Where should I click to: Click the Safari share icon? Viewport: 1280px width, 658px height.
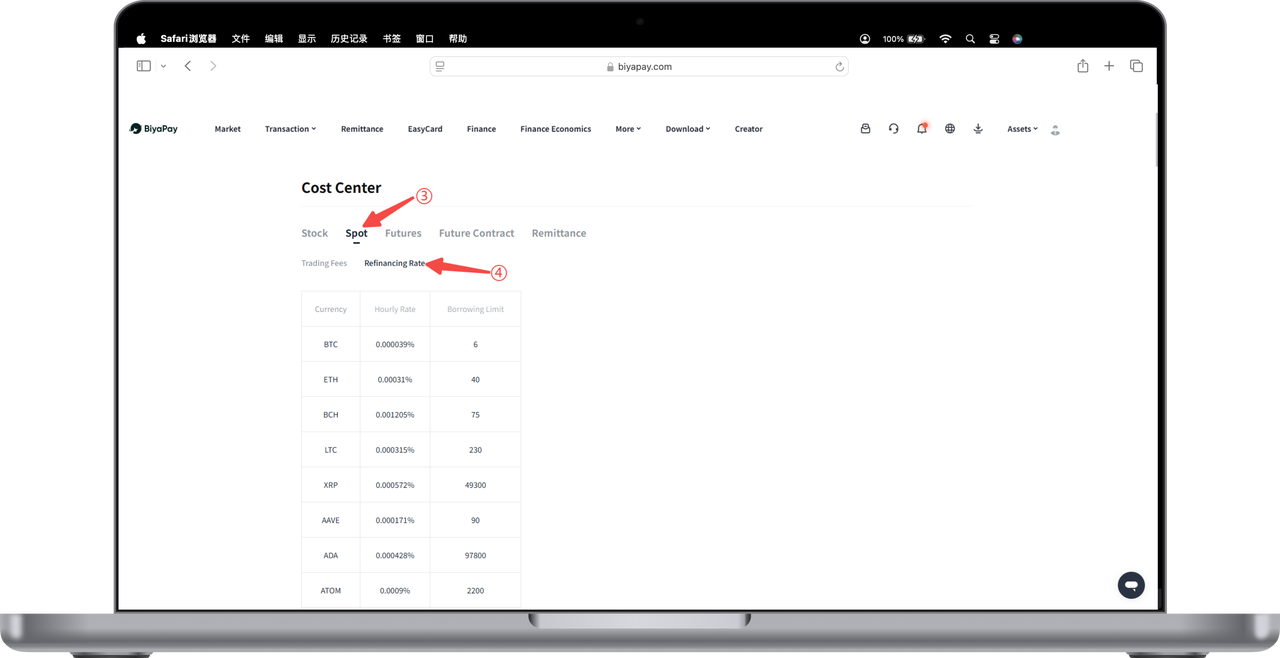pos(1082,66)
